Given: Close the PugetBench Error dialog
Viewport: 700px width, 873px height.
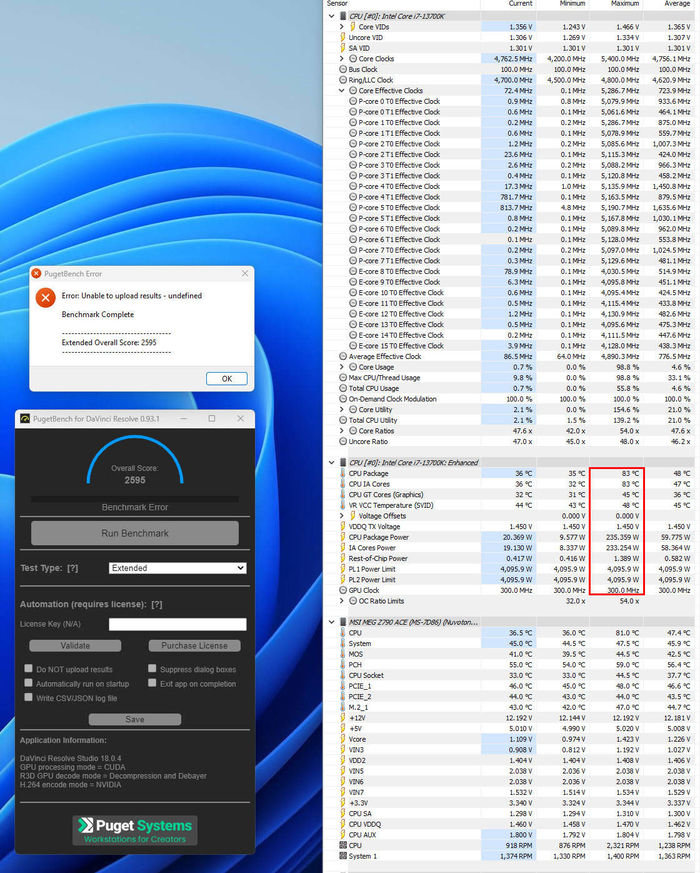Looking at the screenshot, I should [x=245, y=273].
